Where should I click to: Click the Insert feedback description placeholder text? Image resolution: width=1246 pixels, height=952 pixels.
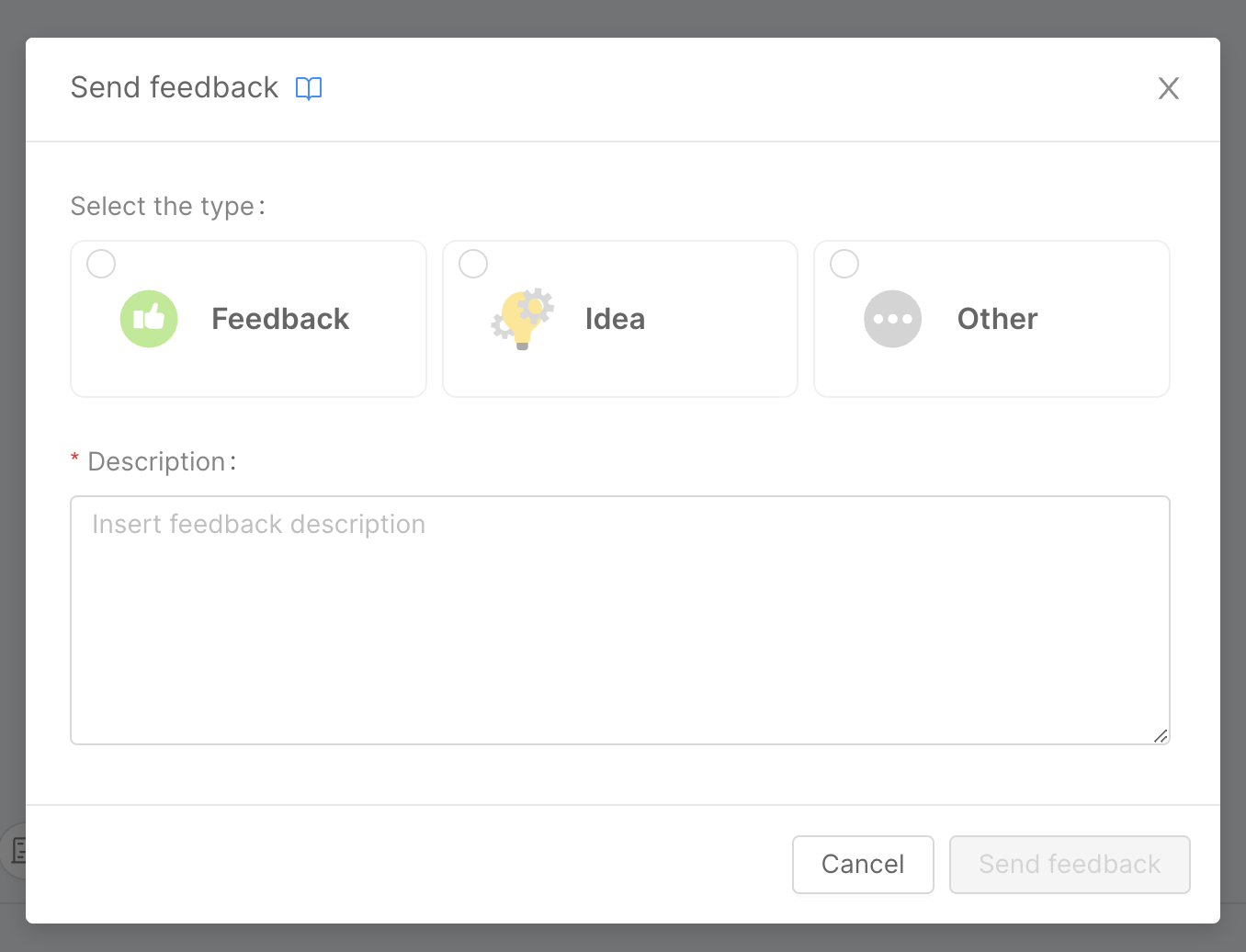(258, 524)
